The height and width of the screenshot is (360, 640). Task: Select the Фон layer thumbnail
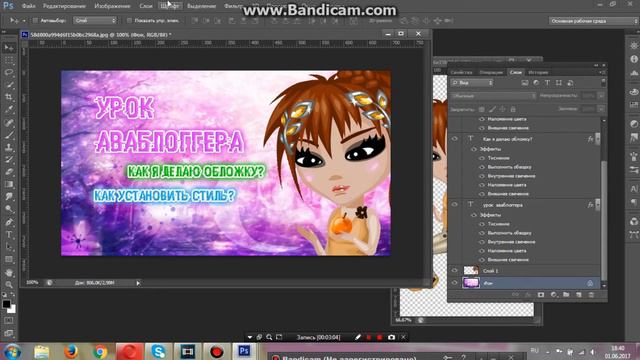coord(471,282)
